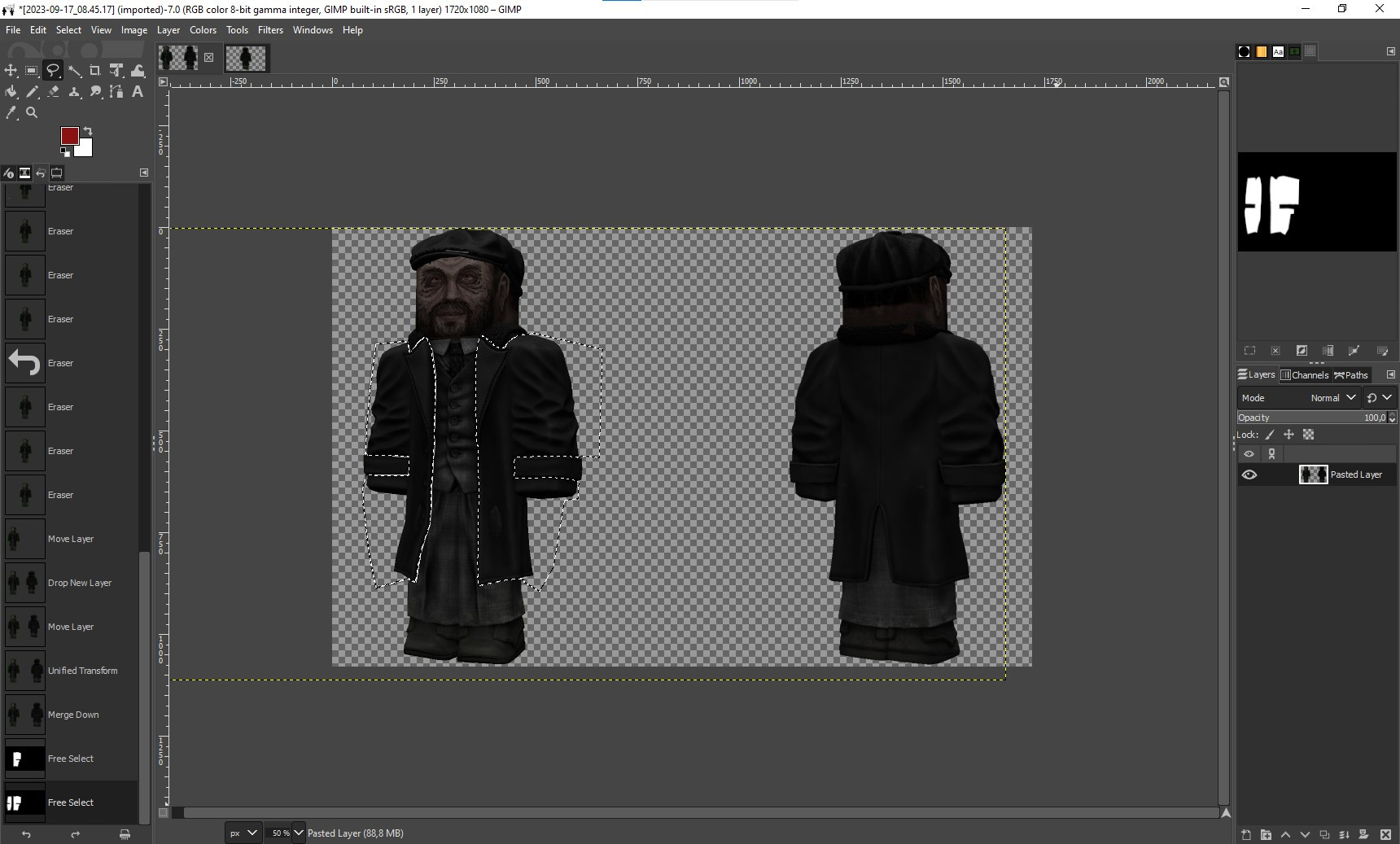The height and width of the screenshot is (844, 1400).
Task: Open the layer Mode dropdown
Action: [x=1299, y=398]
